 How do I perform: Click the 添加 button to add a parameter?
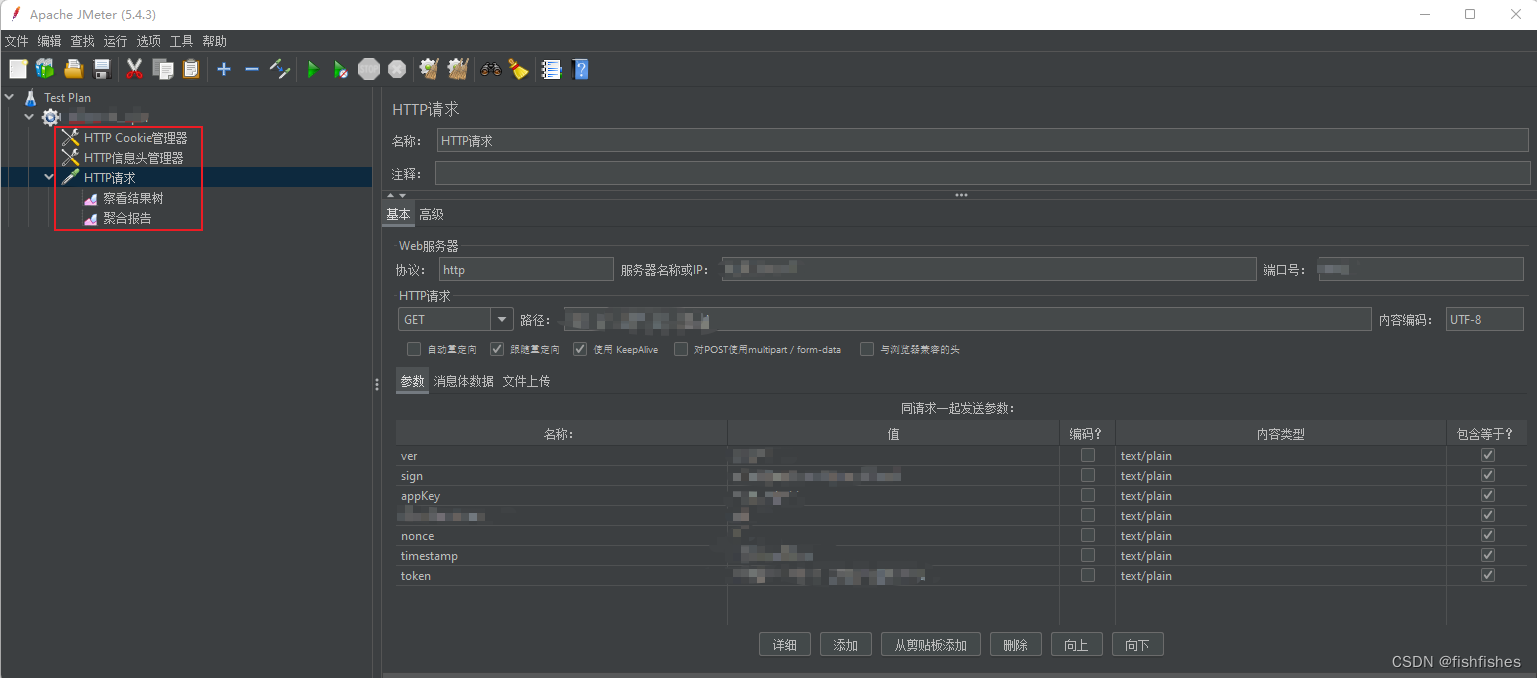[x=846, y=645]
